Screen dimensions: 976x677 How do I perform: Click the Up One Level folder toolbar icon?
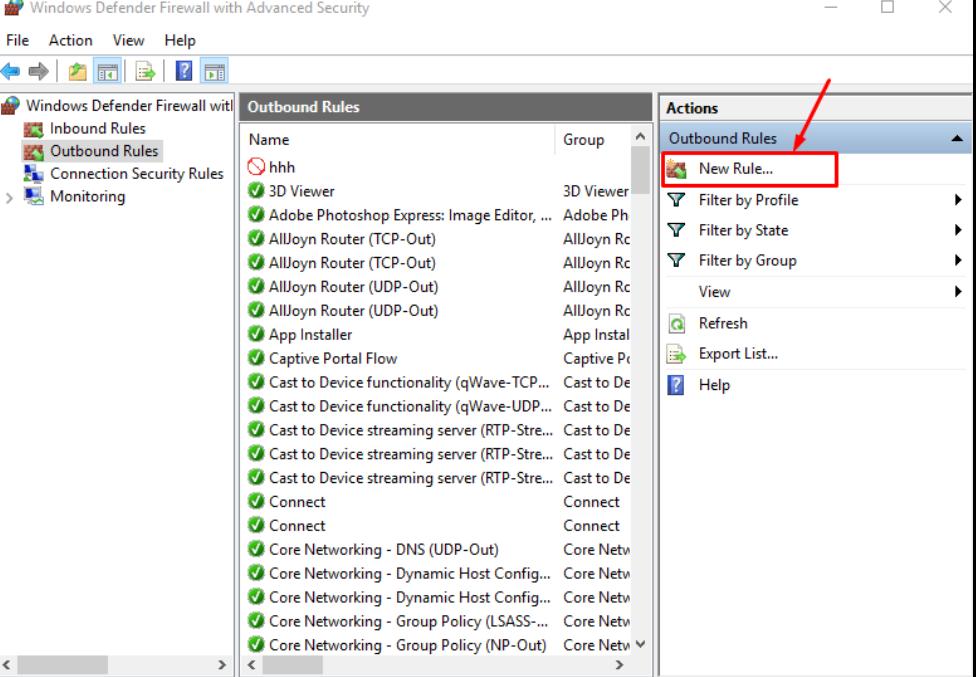(x=78, y=71)
